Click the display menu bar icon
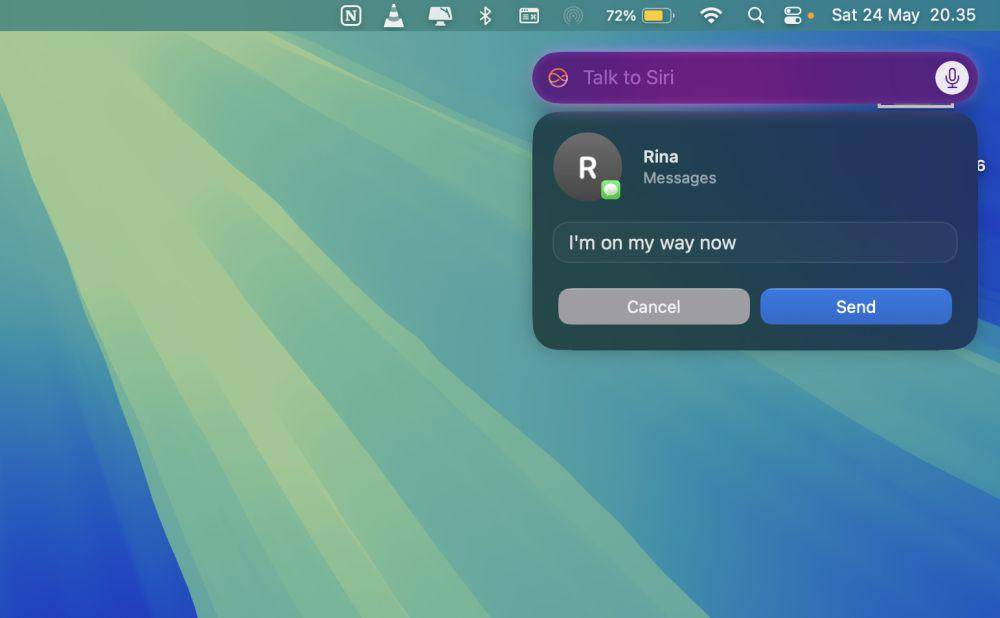The image size is (1000, 618). tap(440, 15)
